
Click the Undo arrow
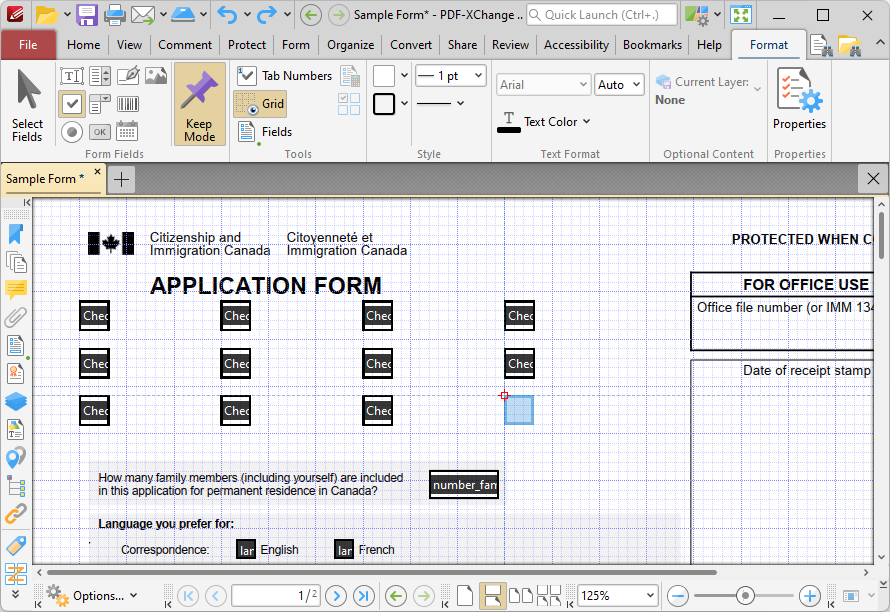pos(227,15)
